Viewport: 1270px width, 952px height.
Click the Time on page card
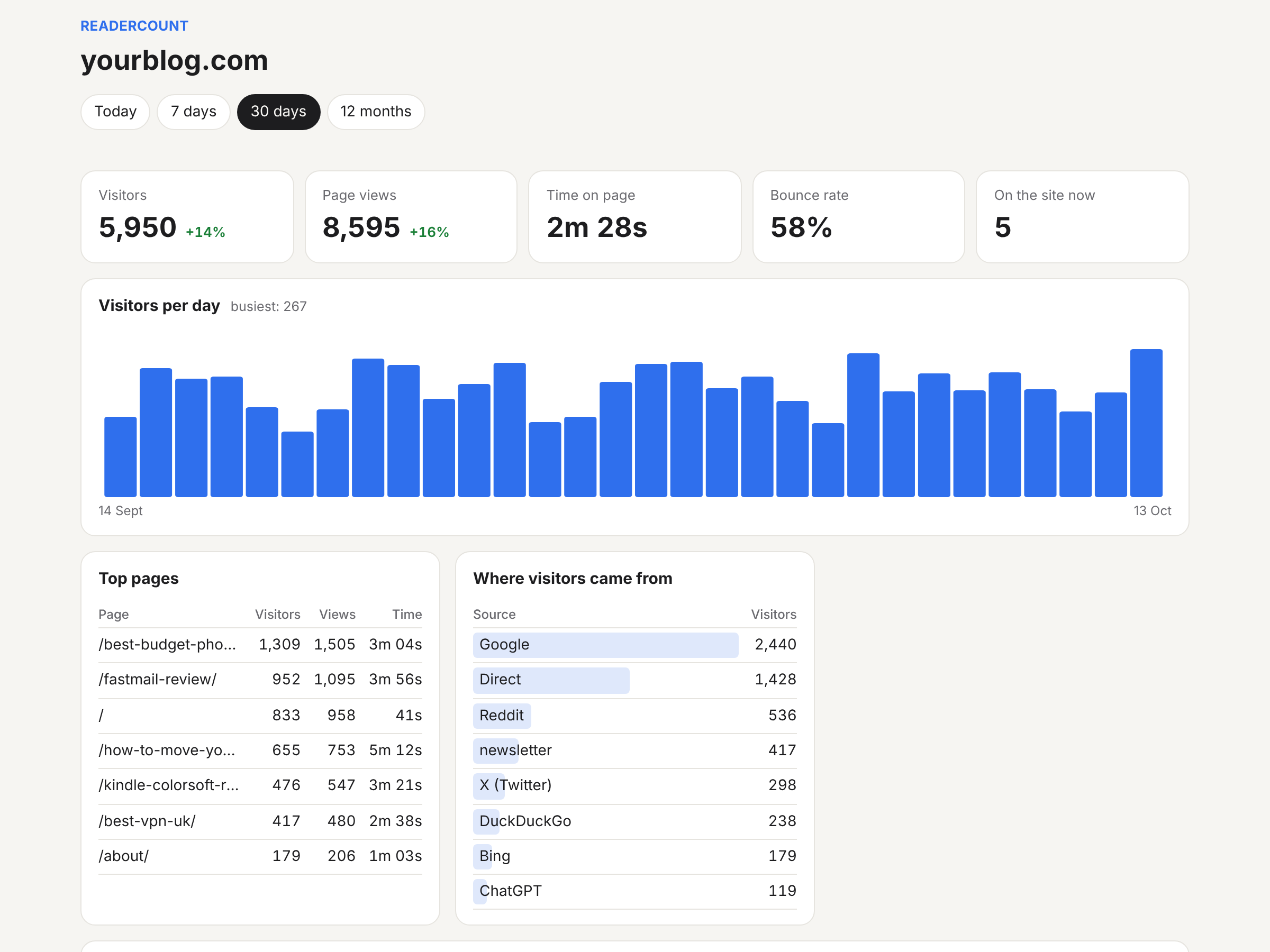635,217
